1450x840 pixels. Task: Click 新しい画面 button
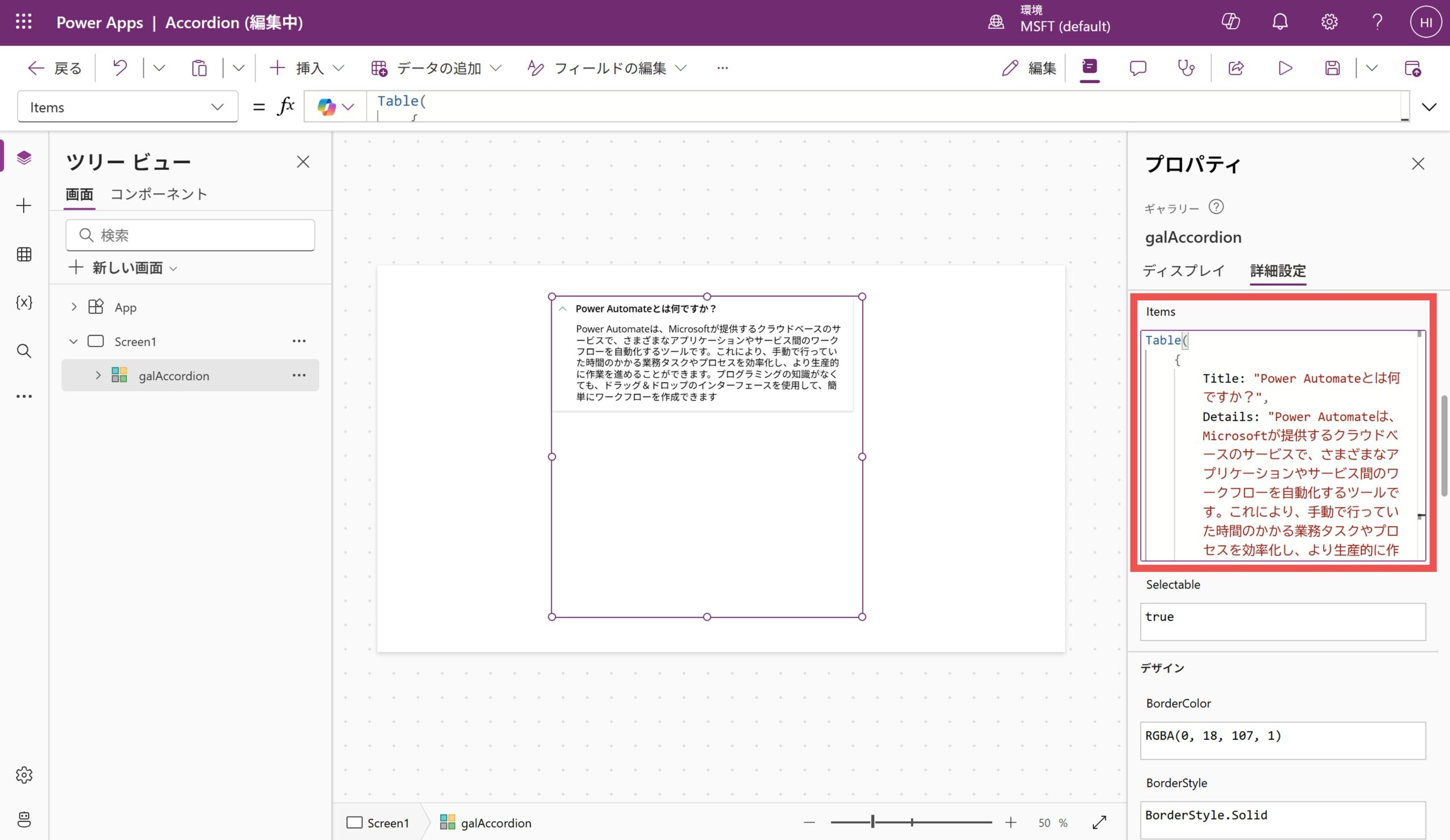pyautogui.click(x=122, y=267)
